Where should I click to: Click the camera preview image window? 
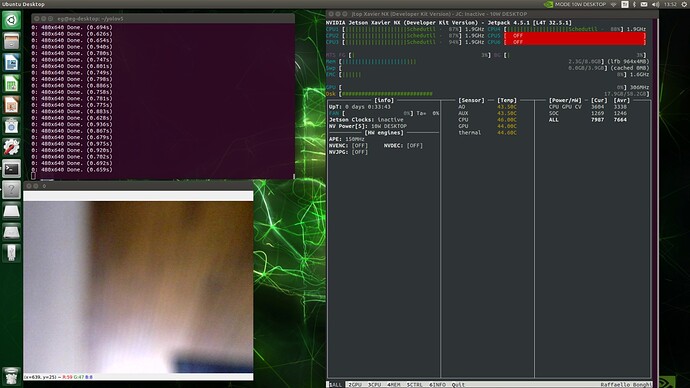(138, 287)
